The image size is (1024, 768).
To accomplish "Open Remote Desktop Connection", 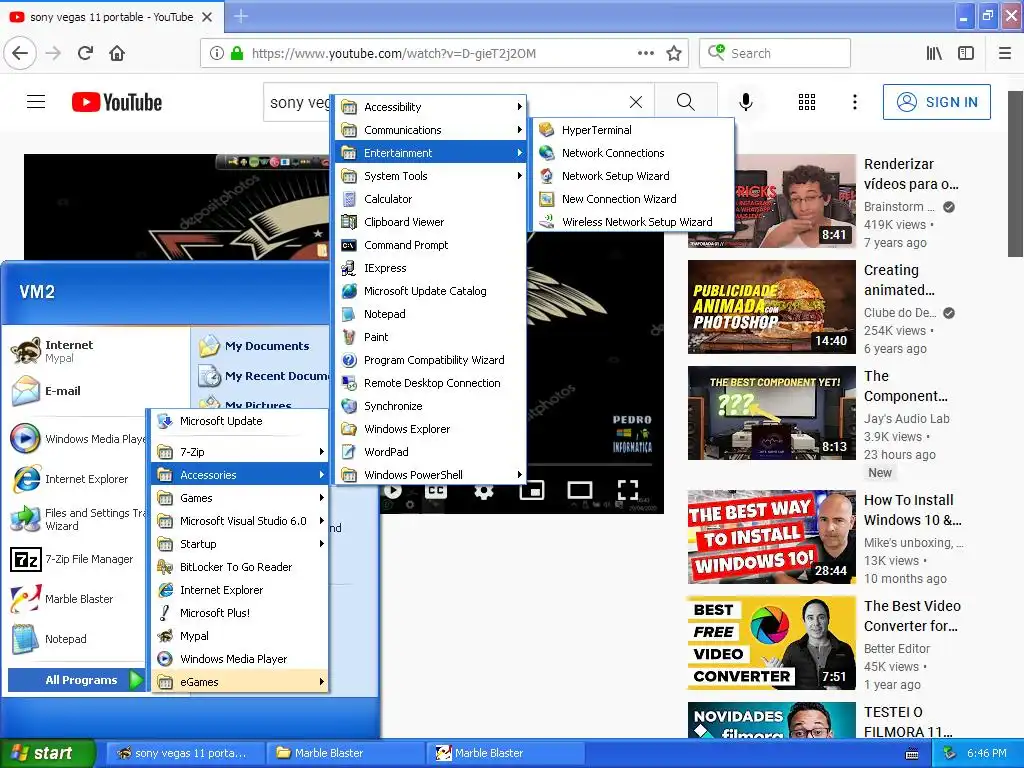I will (431, 383).
